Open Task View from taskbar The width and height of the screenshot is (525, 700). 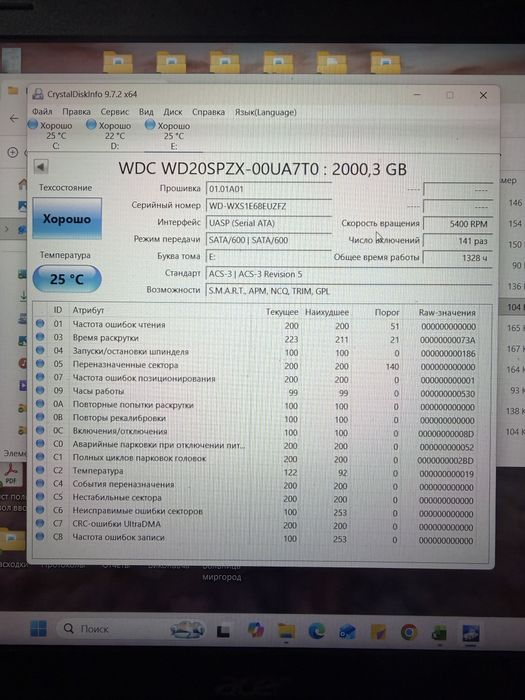coord(223,631)
